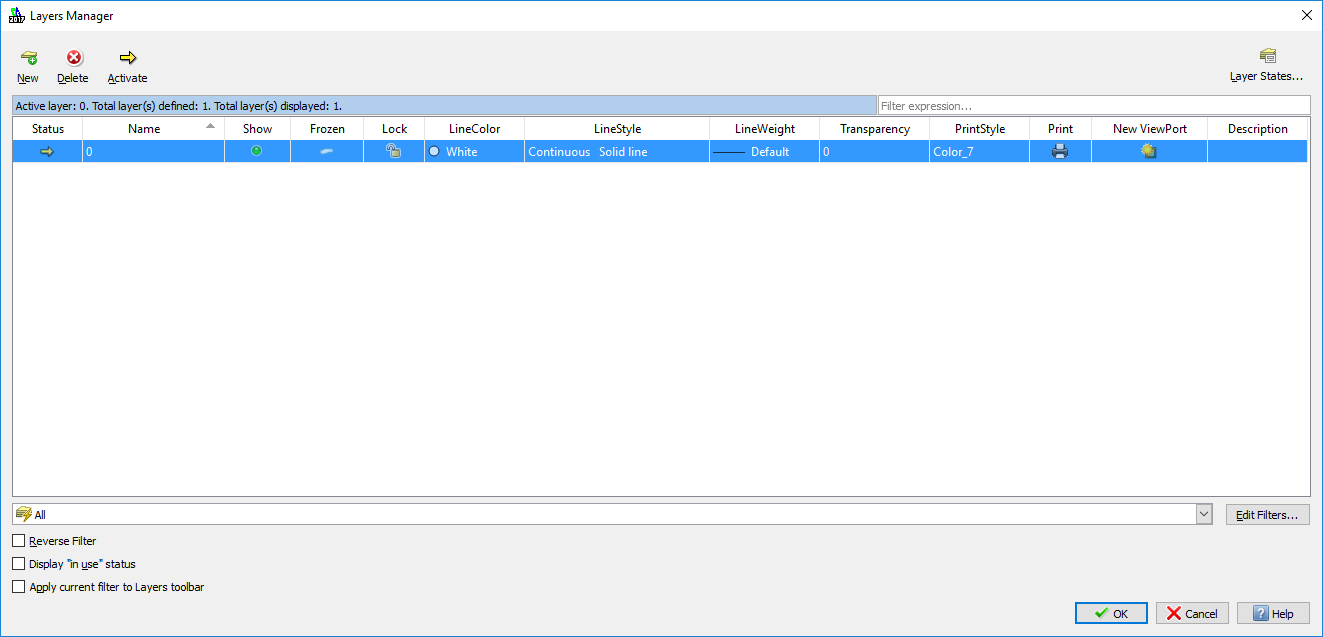Open the All filter dropdown

[1204, 514]
